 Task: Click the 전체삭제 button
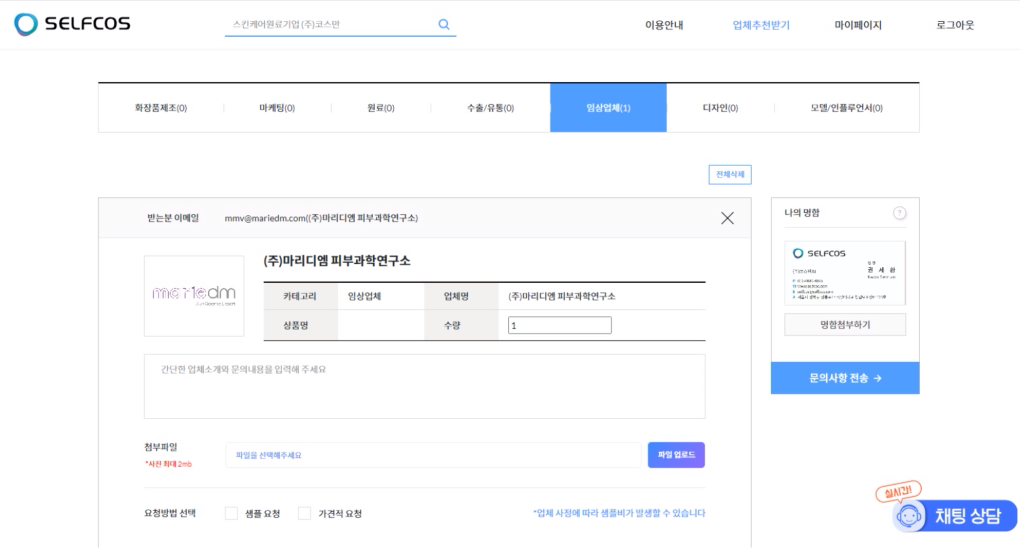coord(730,175)
